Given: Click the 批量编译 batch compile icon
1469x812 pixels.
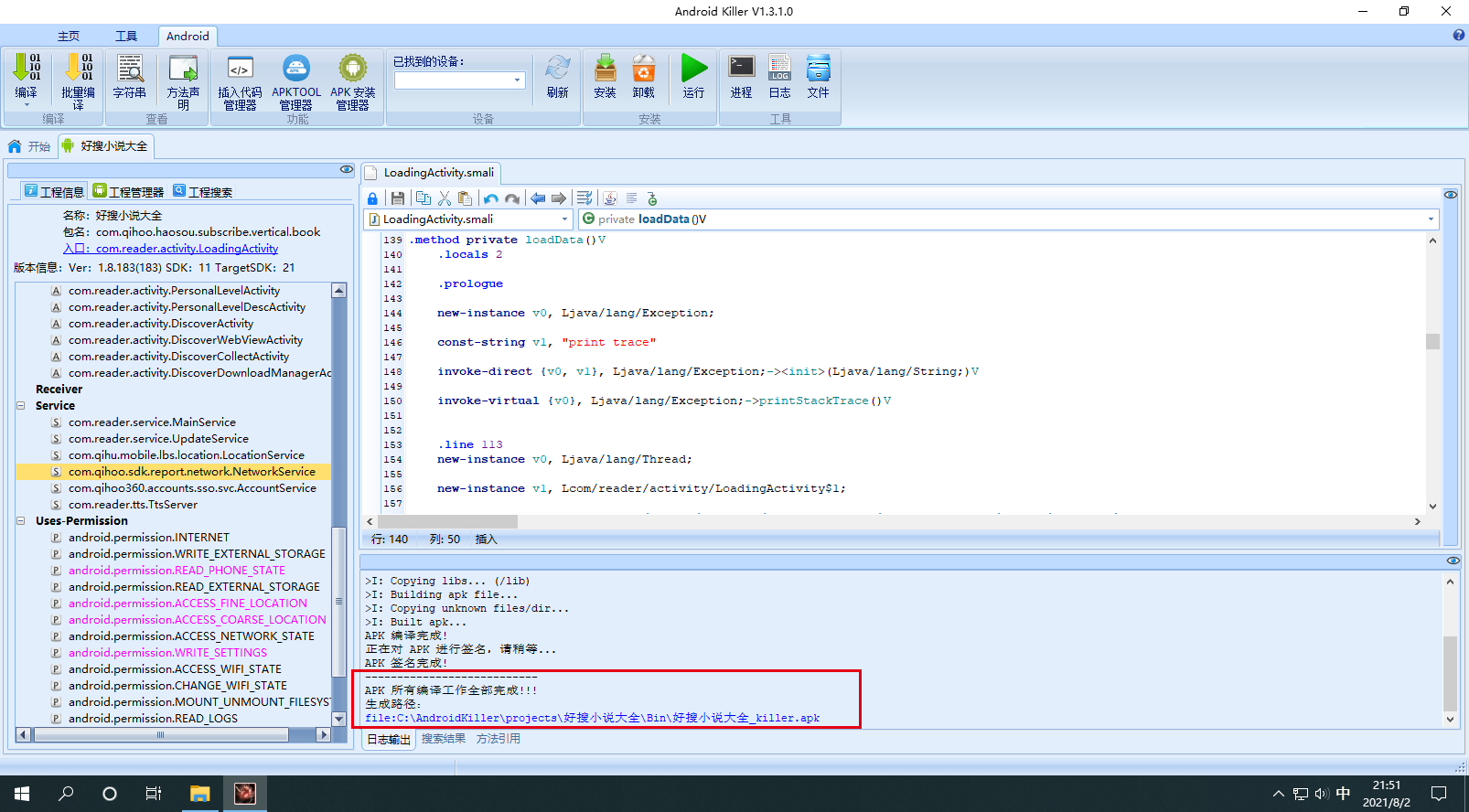Looking at the screenshot, I should [x=79, y=69].
